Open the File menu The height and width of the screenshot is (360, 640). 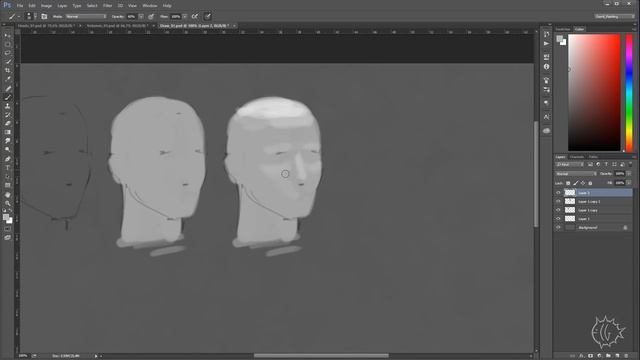coord(20,6)
